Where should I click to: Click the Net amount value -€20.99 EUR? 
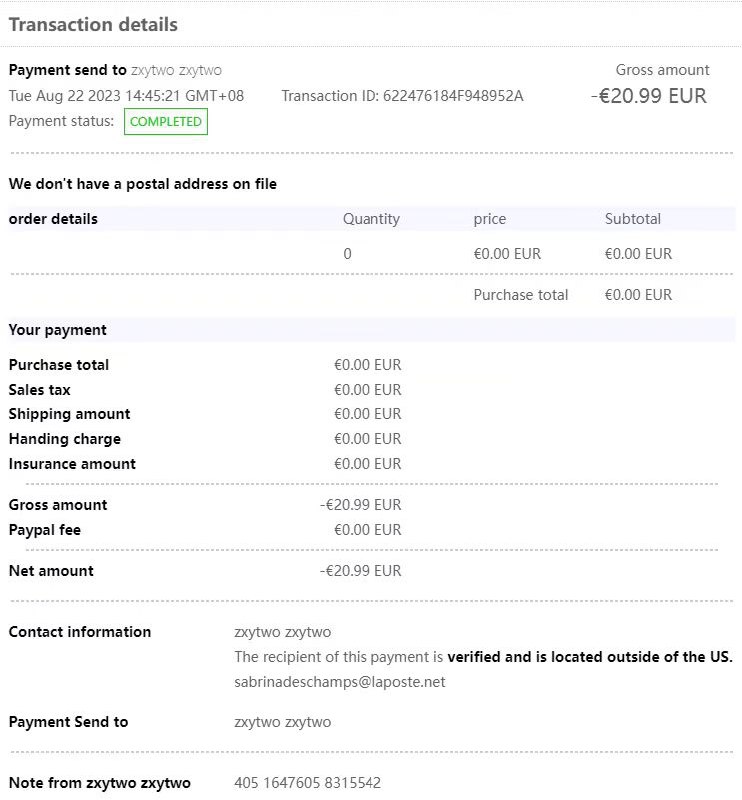(360, 571)
